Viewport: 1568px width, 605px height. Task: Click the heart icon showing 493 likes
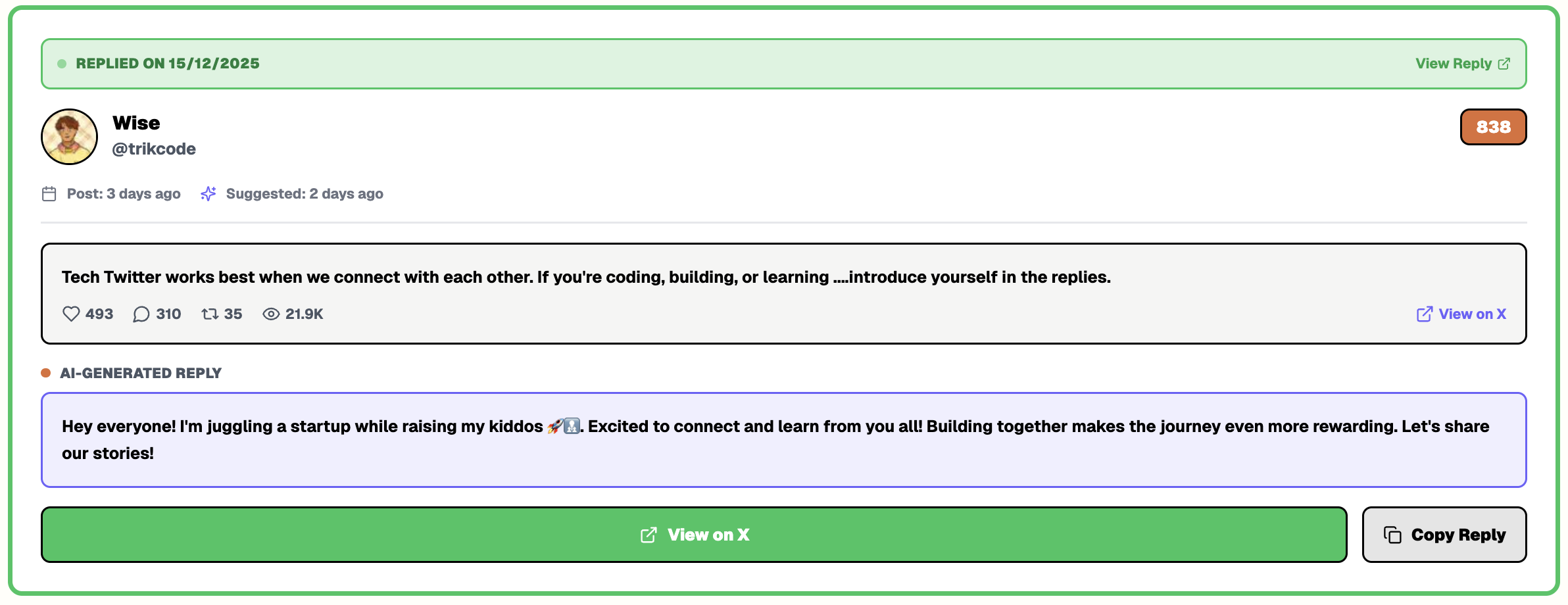pos(71,314)
